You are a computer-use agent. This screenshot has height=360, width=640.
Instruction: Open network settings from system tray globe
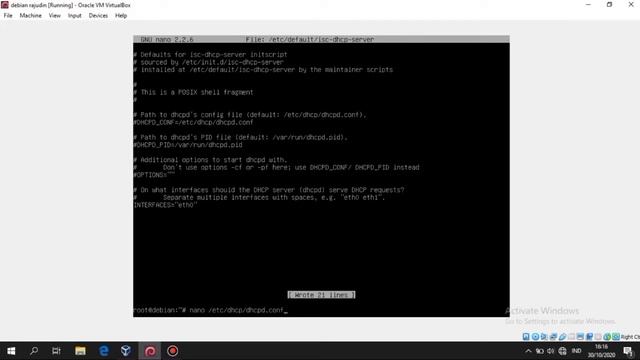[x=562, y=351]
